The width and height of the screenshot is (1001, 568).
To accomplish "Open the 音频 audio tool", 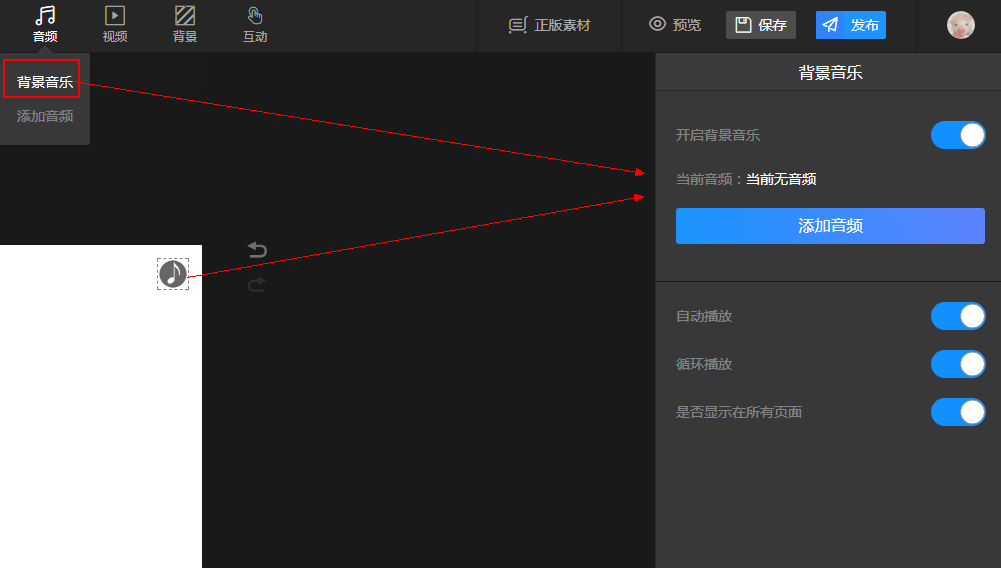I will click(45, 24).
